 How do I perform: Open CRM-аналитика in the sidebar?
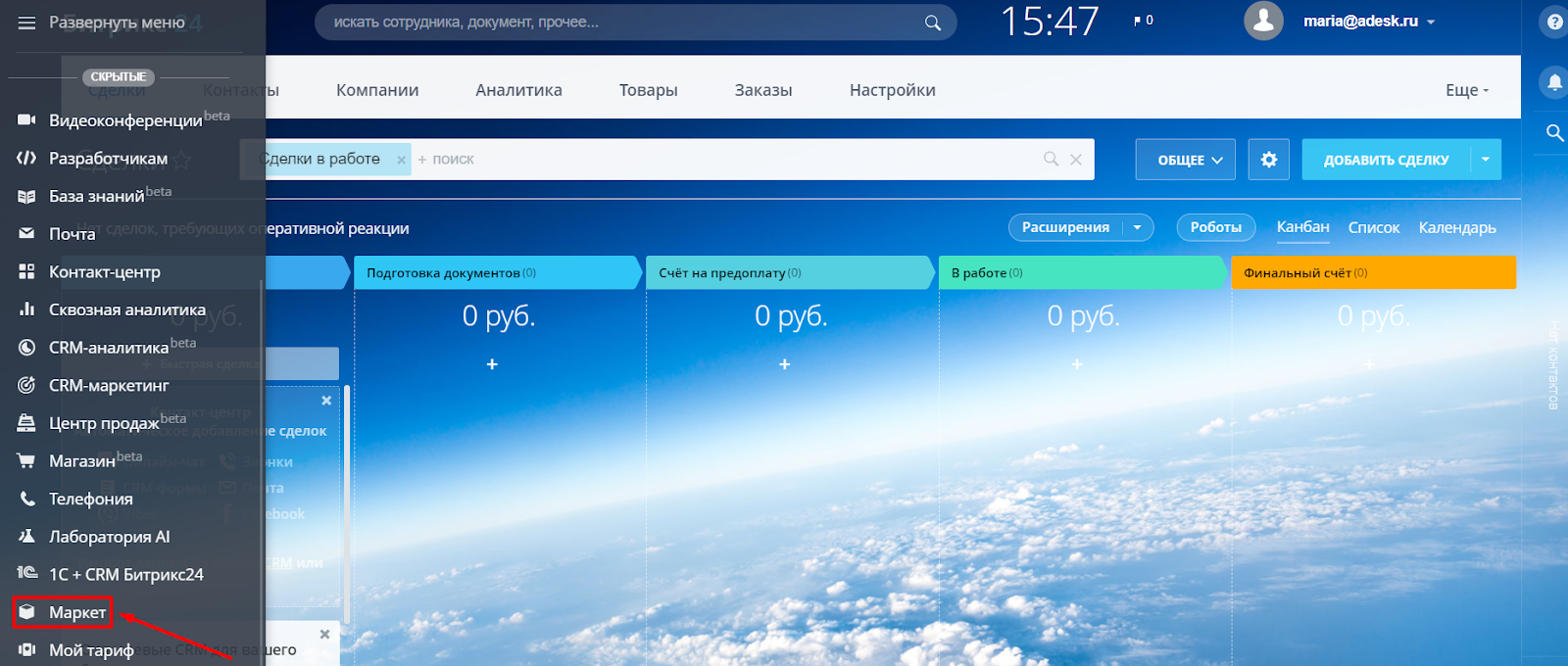(x=107, y=347)
